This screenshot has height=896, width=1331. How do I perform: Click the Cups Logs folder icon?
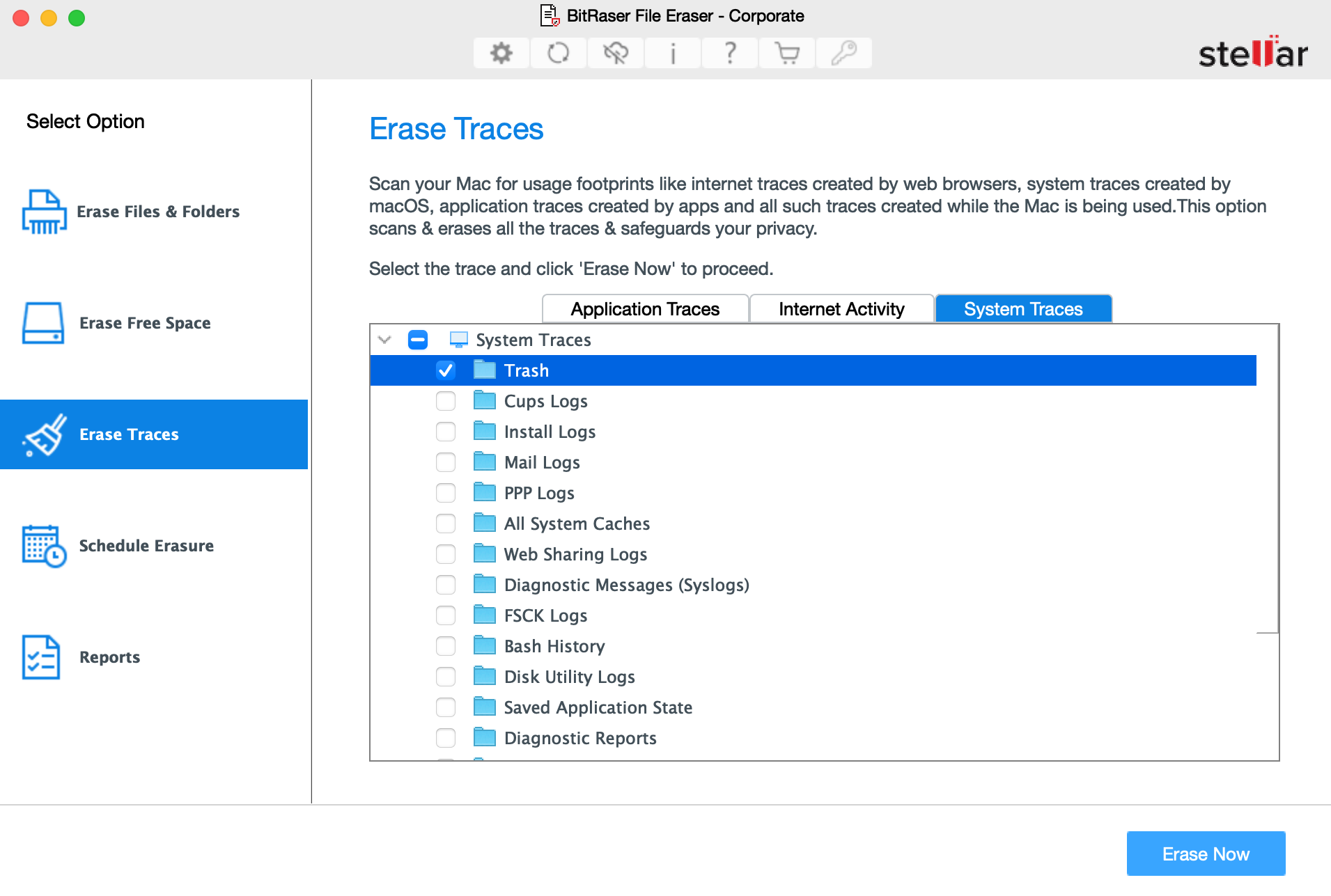tap(485, 400)
